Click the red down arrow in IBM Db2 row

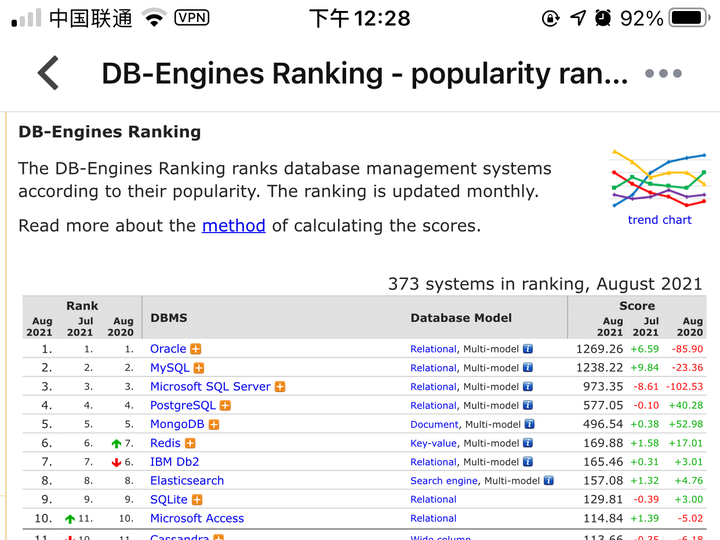pyautogui.click(x=116, y=462)
